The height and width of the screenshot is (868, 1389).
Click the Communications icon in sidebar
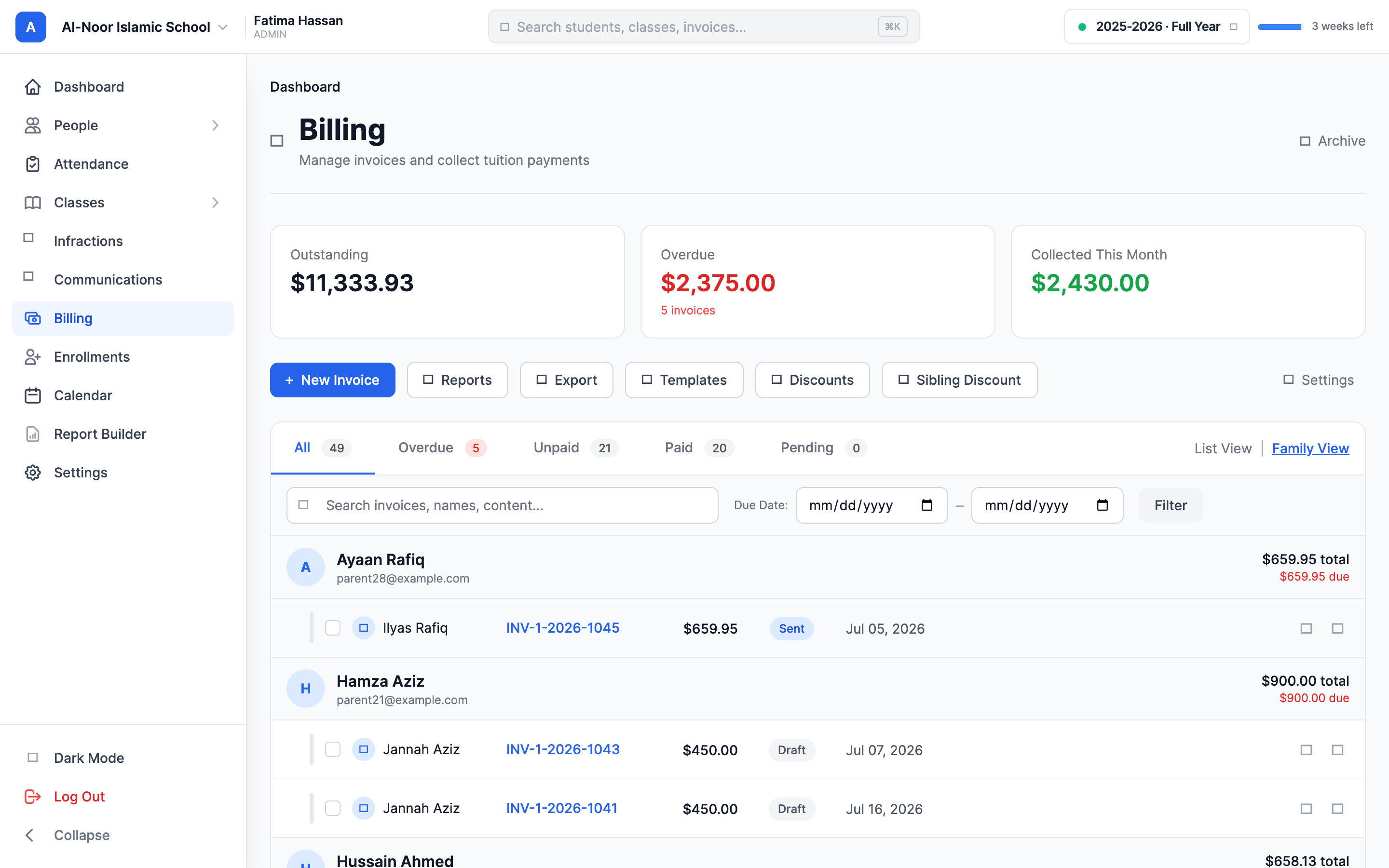click(29, 276)
